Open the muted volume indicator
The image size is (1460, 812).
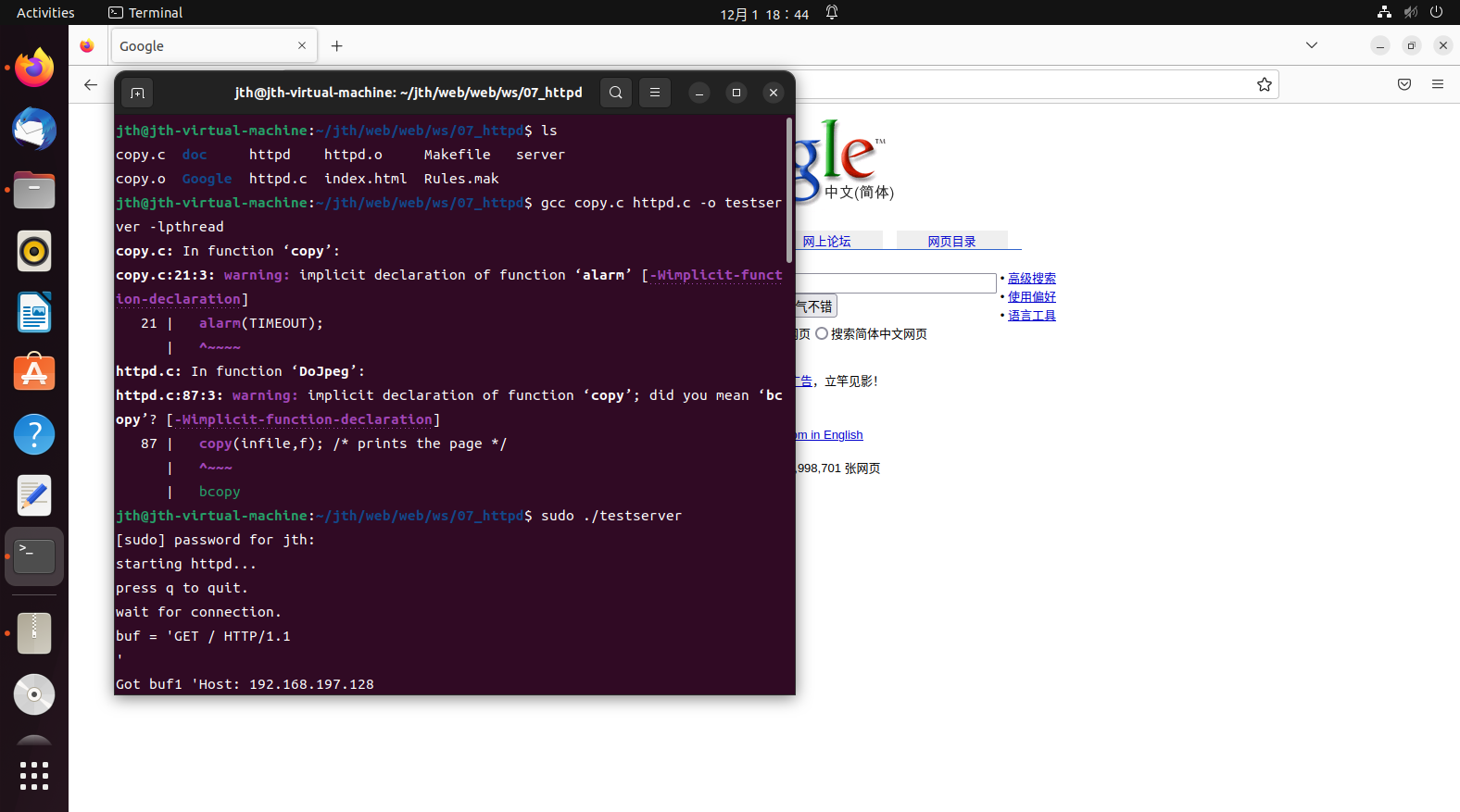click(x=1411, y=13)
